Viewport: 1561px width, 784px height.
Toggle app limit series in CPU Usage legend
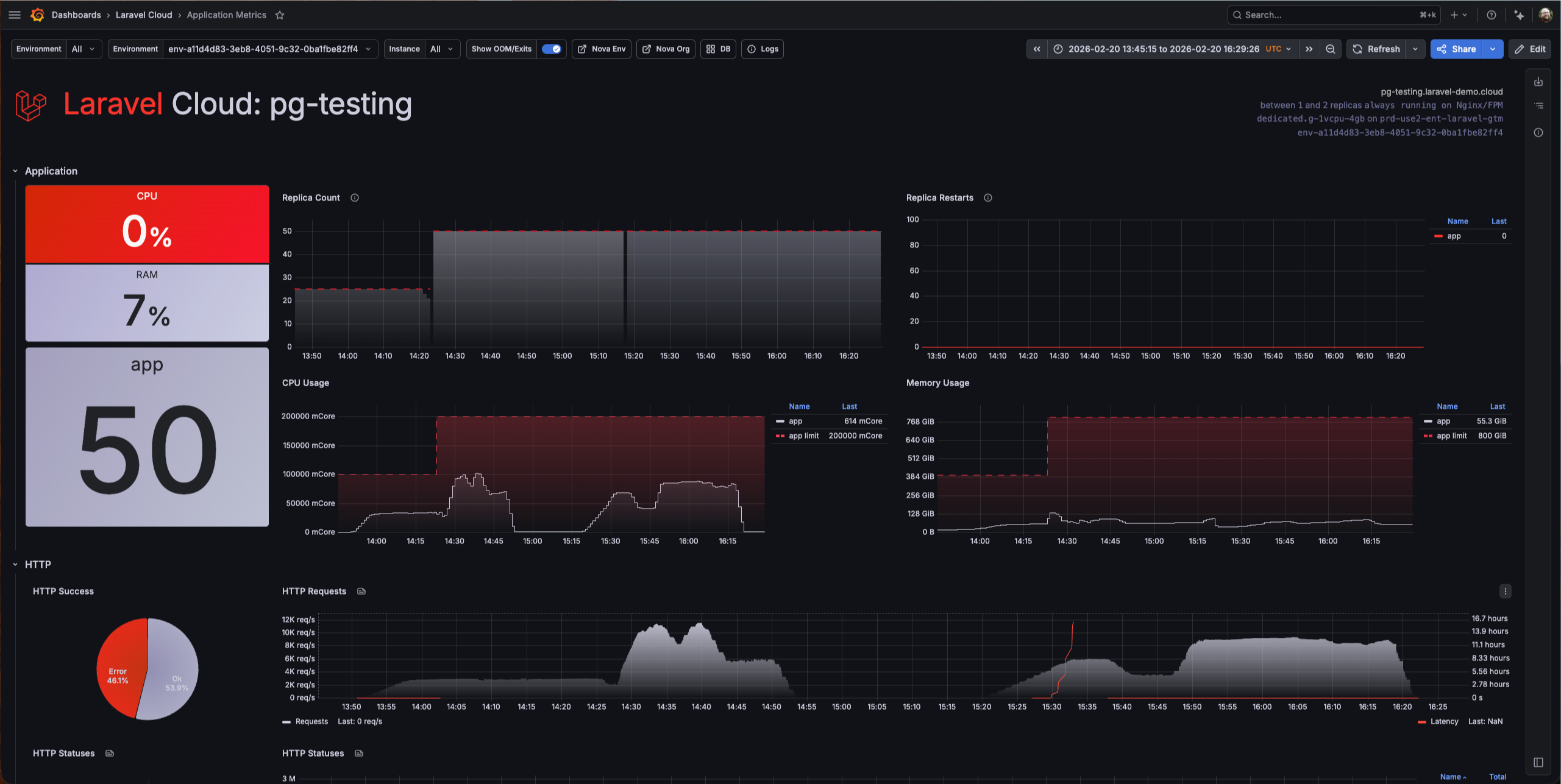(x=803, y=436)
